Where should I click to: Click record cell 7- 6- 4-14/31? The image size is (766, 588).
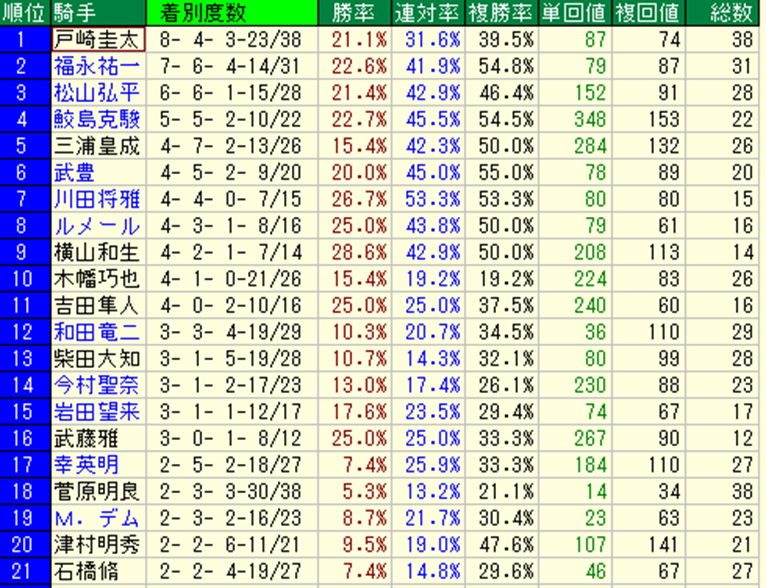pyautogui.click(x=231, y=66)
